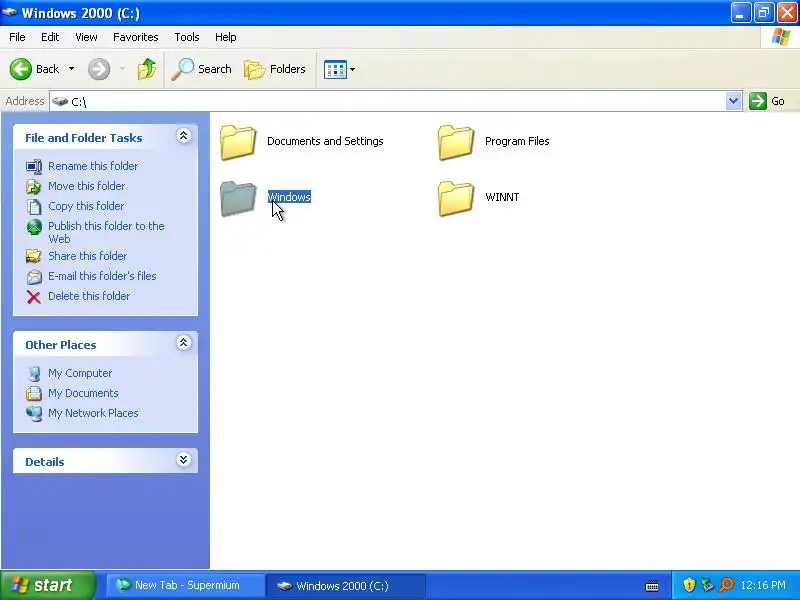800x600 pixels.
Task: Click the WINNT folder name
Action: pos(502,197)
